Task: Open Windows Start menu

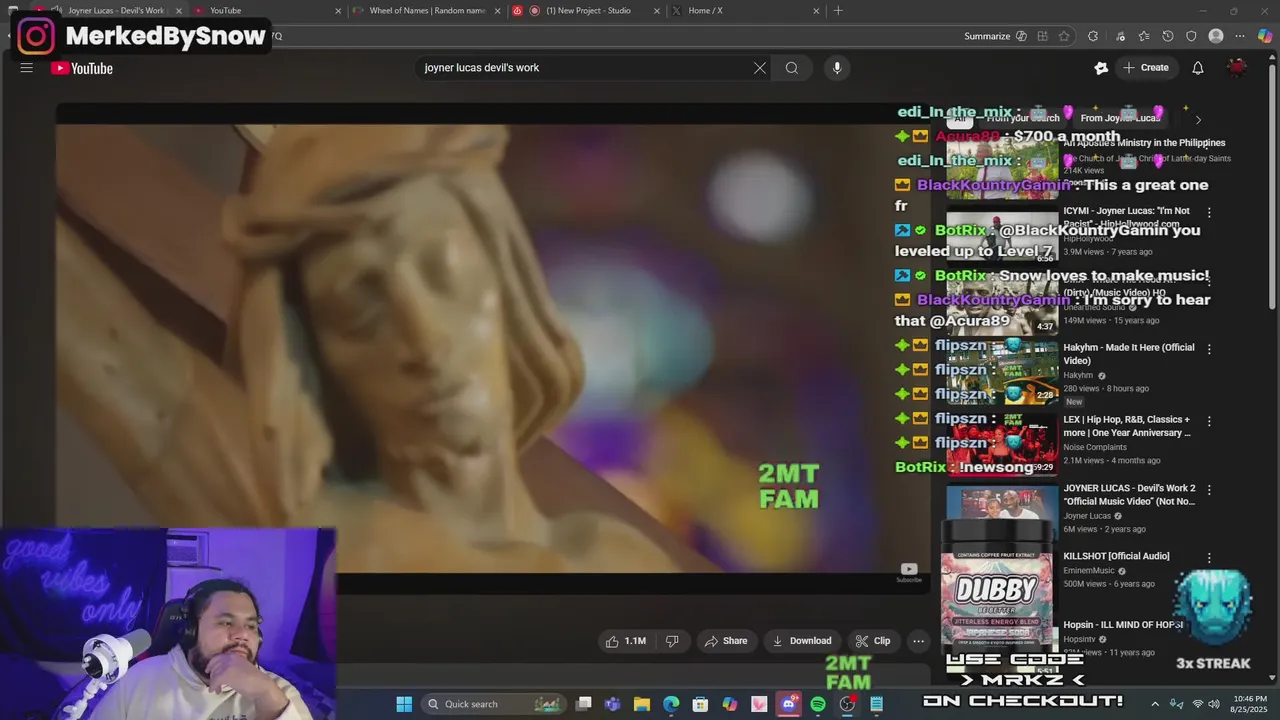Action: 404,704
